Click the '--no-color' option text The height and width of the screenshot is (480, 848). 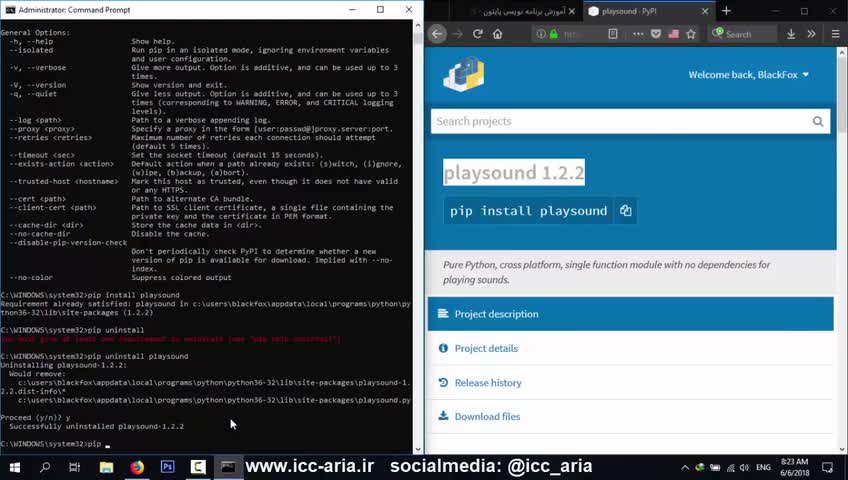(31, 278)
